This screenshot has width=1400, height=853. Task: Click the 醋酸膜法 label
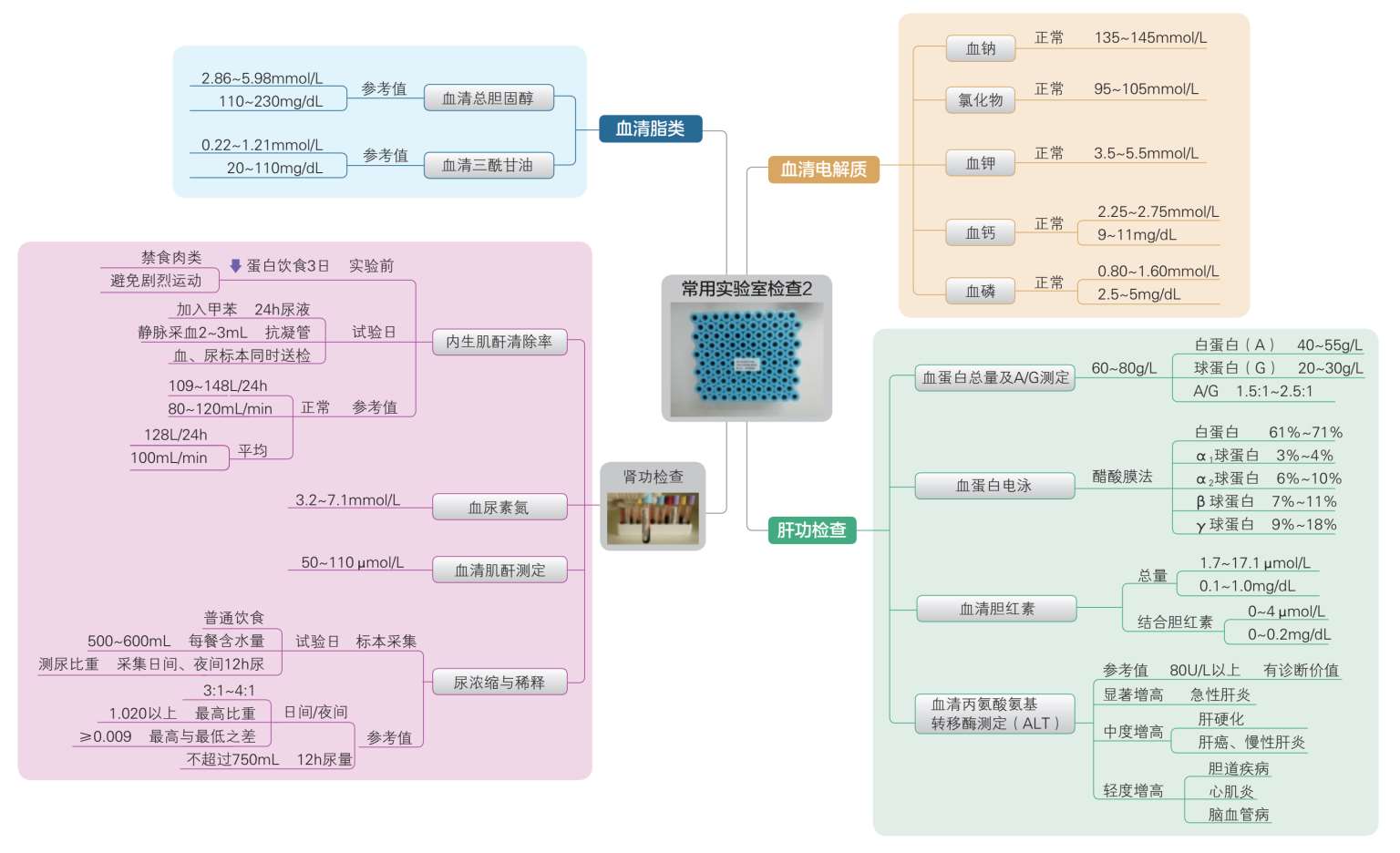(x=1122, y=477)
